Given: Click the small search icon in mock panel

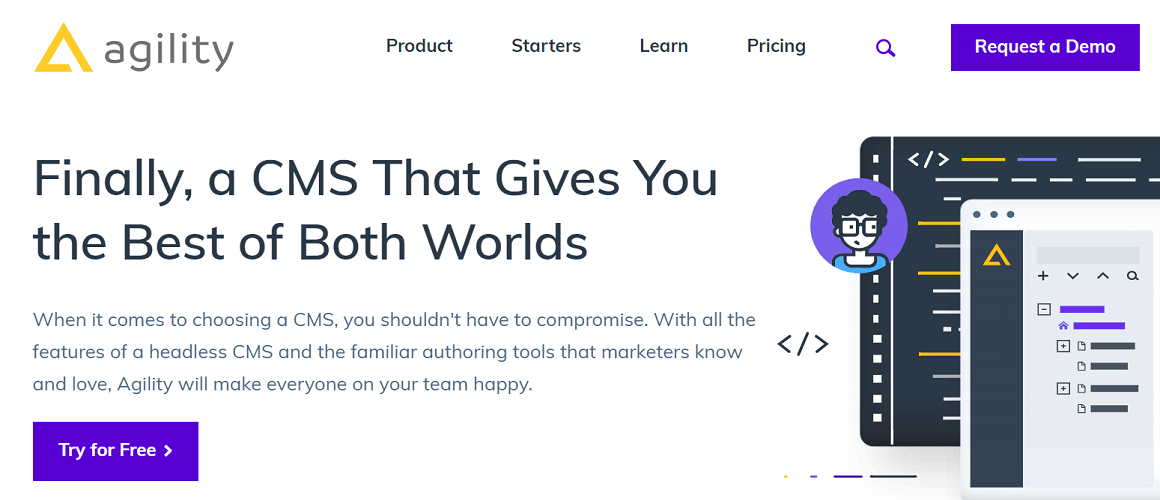Looking at the screenshot, I should 1132,276.
